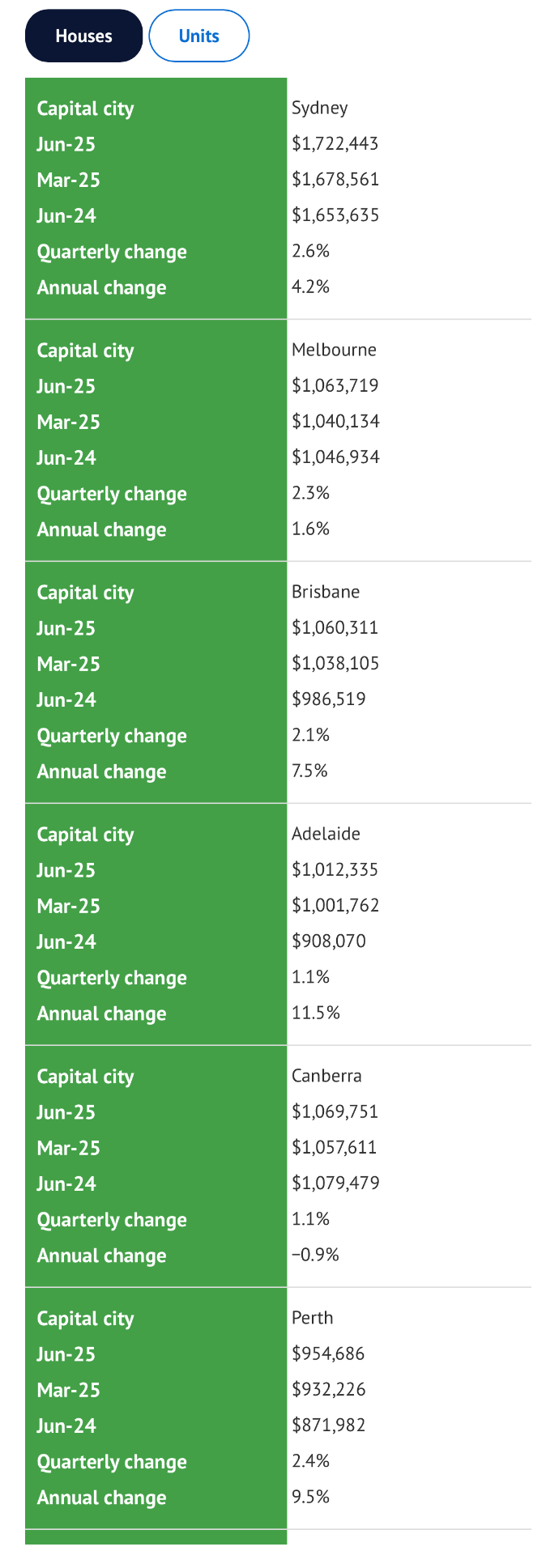Image resolution: width=546 pixels, height=1568 pixels.
Task: Switch to the Units tab
Action: [x=199, y=36]
